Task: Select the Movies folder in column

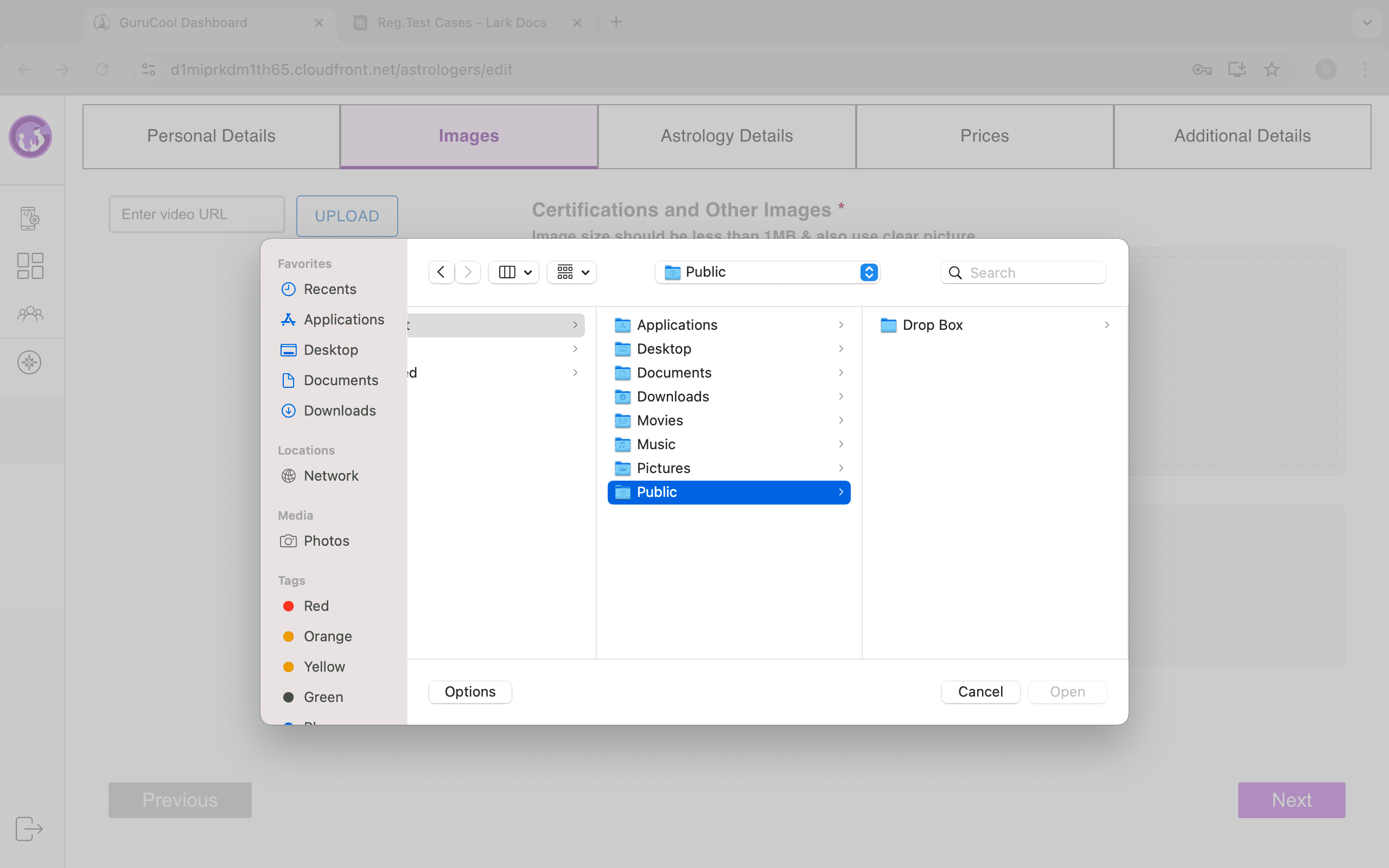Action: tap(659, 420)
